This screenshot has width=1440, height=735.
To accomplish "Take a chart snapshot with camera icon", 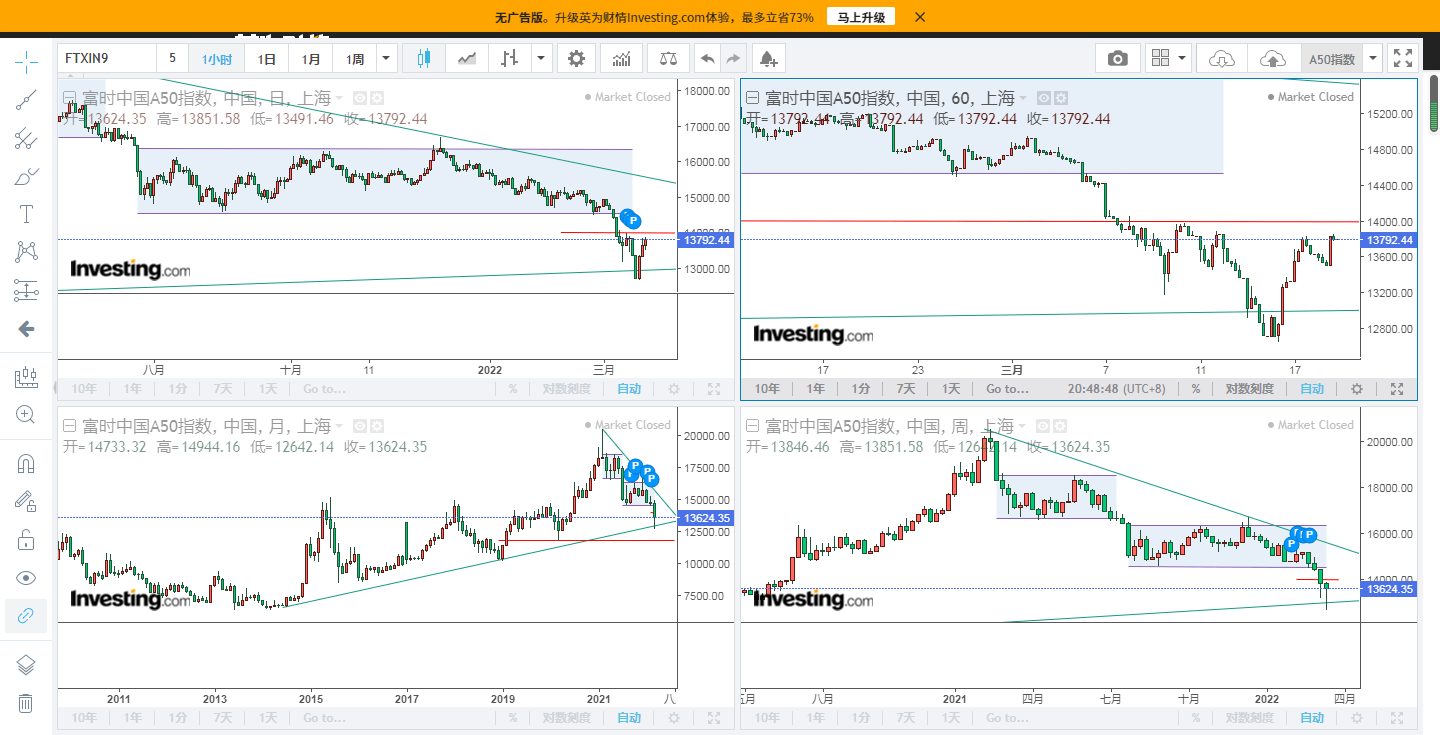I will point(1118,59).
